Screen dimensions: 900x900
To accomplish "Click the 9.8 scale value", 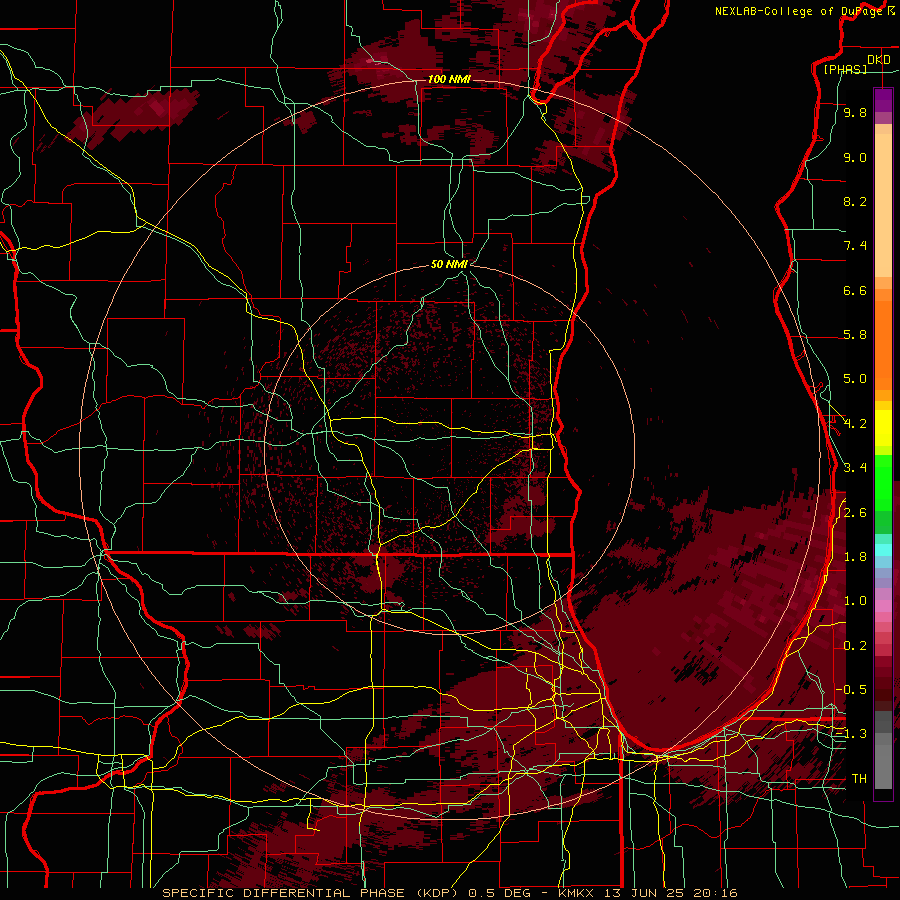I will point(855,112).
